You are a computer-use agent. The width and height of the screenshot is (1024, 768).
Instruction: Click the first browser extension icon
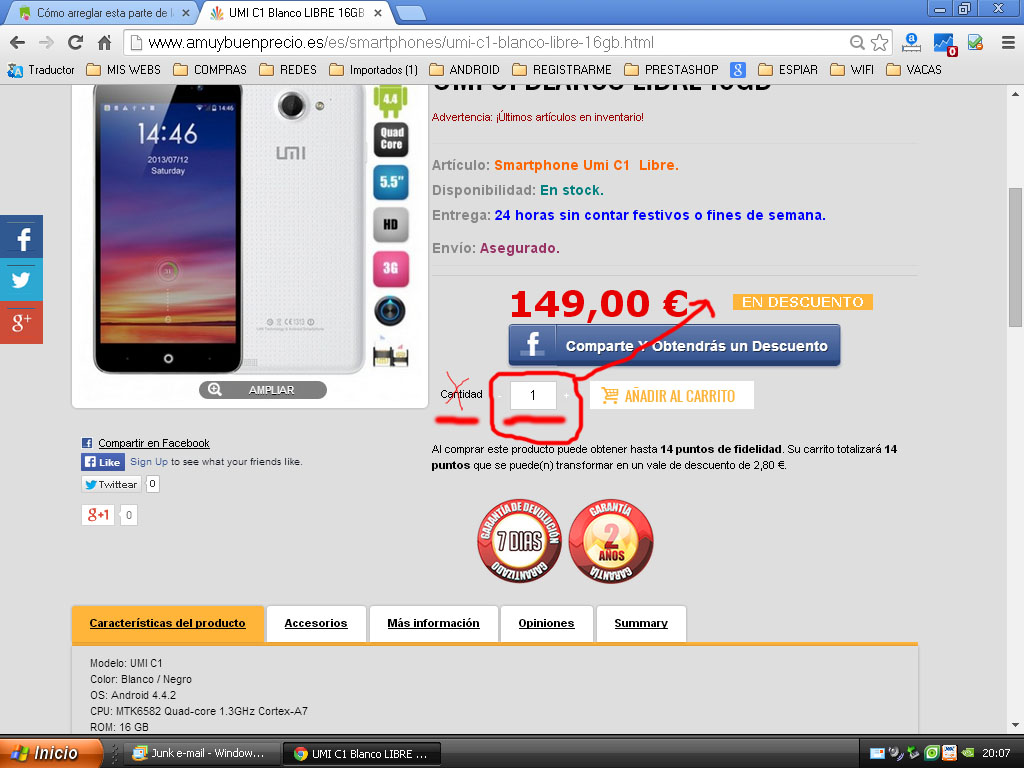pyautogui.click(x=911, y=43)
